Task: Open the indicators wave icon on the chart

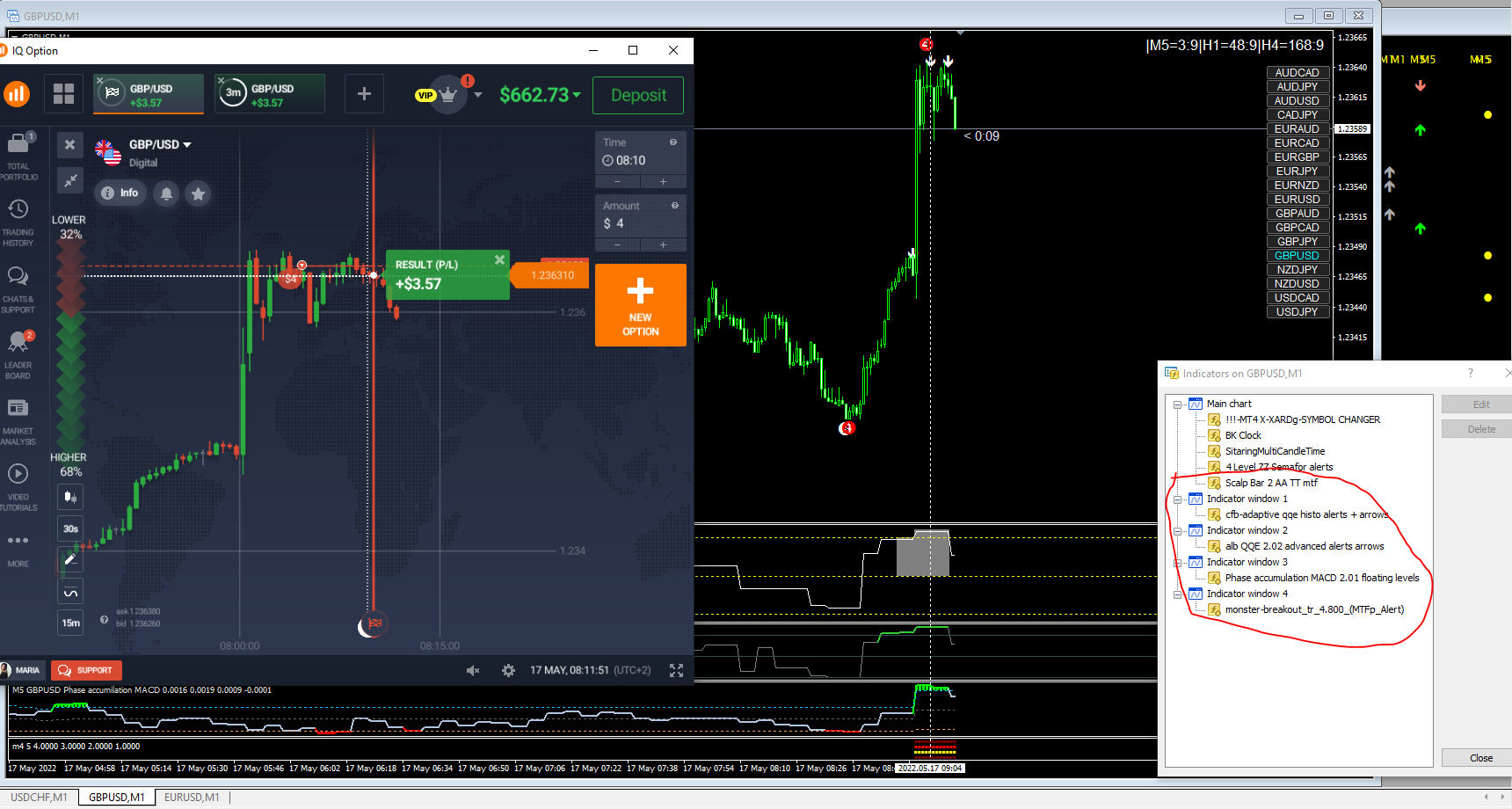Action: pyautogui.click(x=70, y=591)
